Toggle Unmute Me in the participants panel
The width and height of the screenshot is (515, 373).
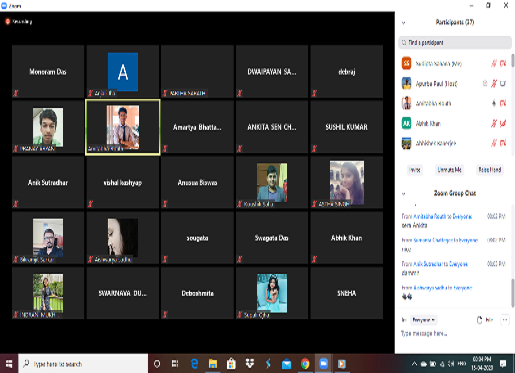449,170
